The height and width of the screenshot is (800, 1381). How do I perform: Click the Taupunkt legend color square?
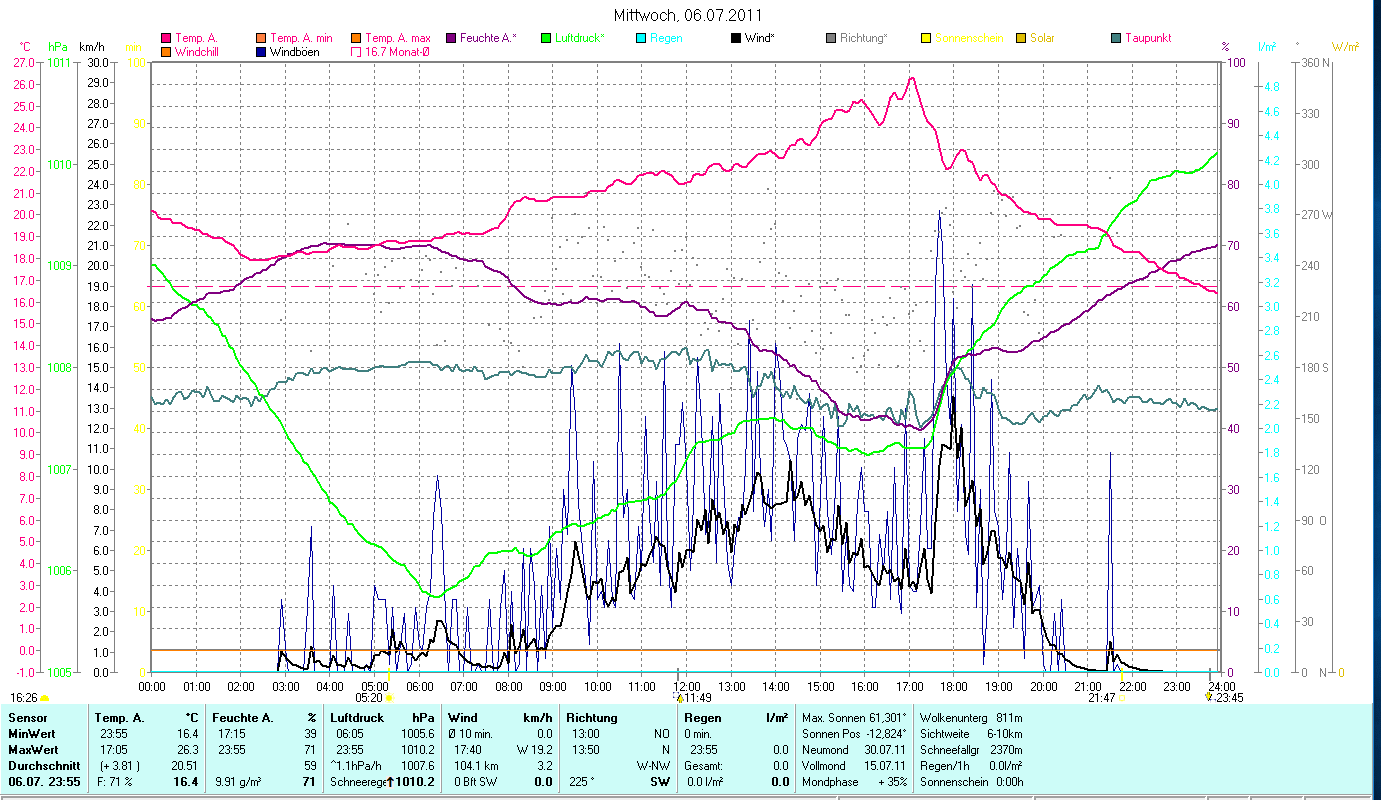pyautogui.click(x=1115, y=38)
